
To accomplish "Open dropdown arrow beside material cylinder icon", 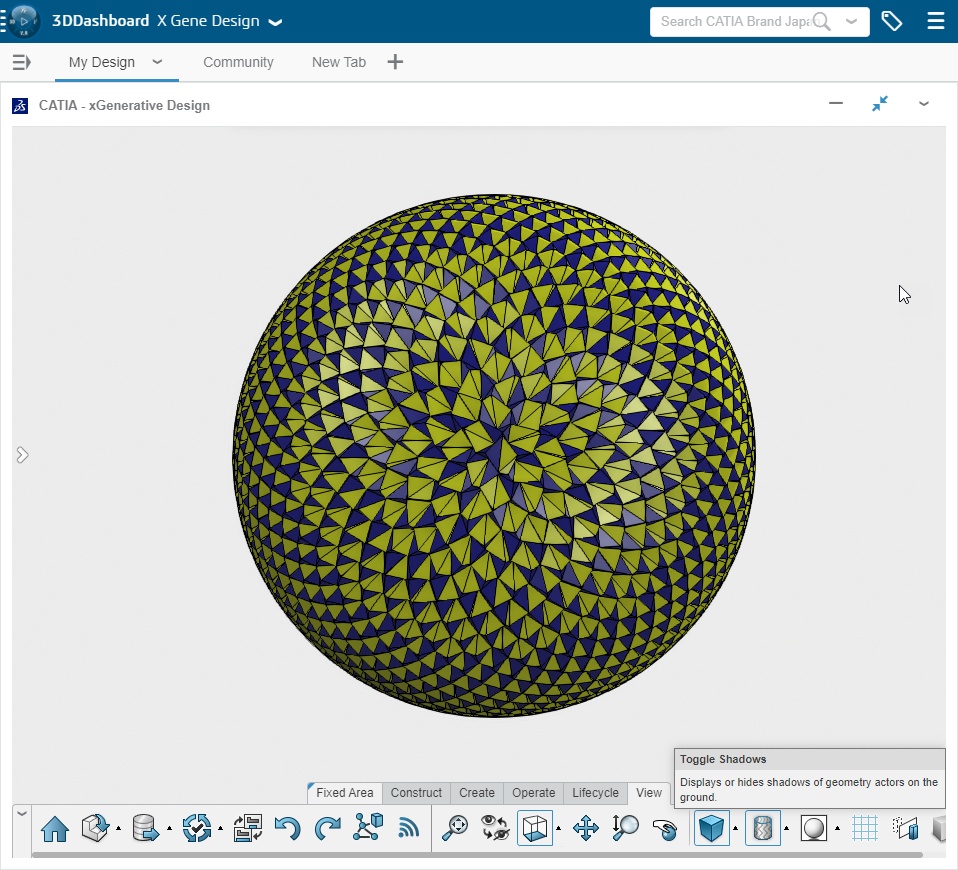I will pos(786,829).
